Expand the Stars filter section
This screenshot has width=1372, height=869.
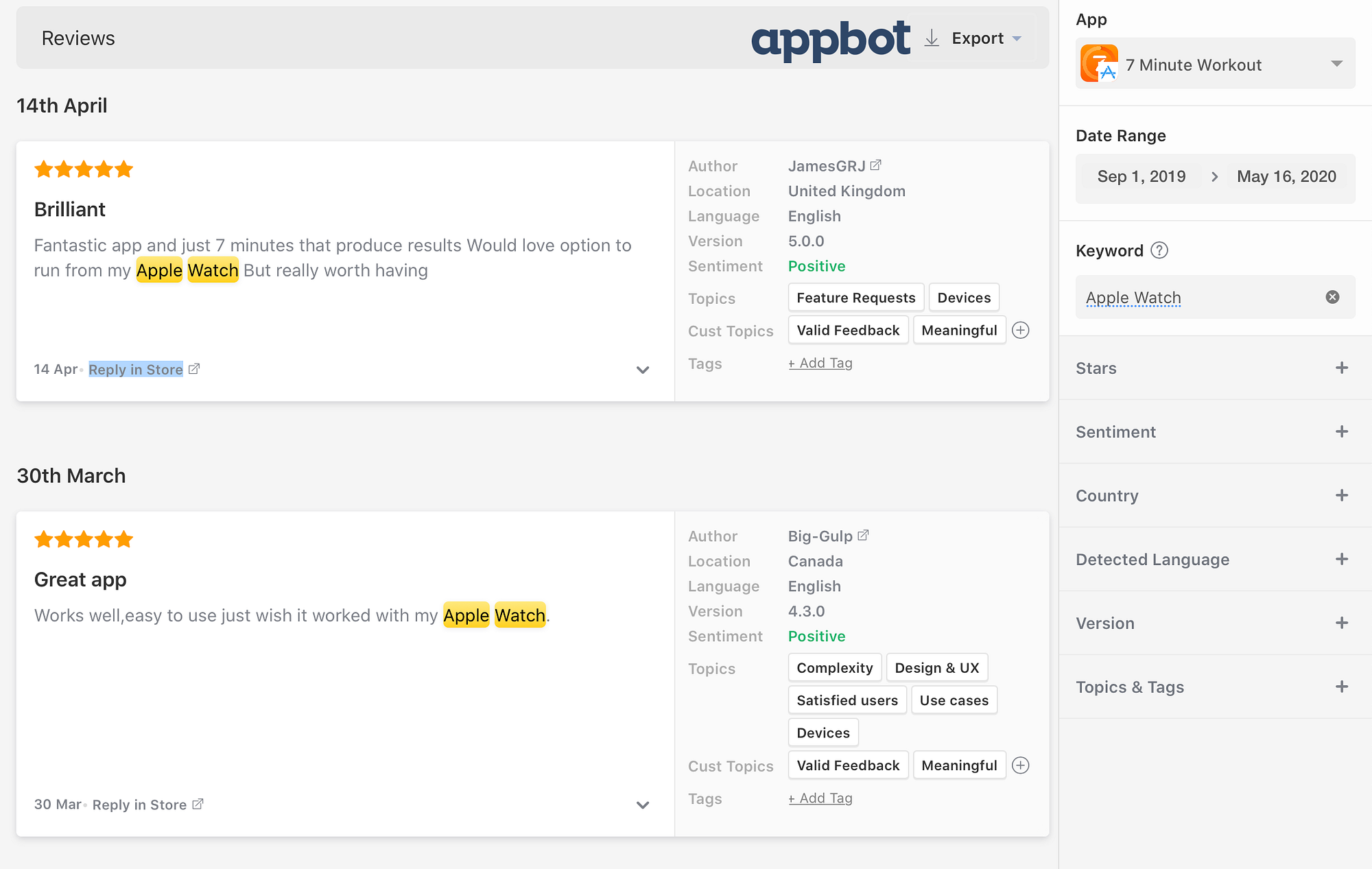(1342, 368)
